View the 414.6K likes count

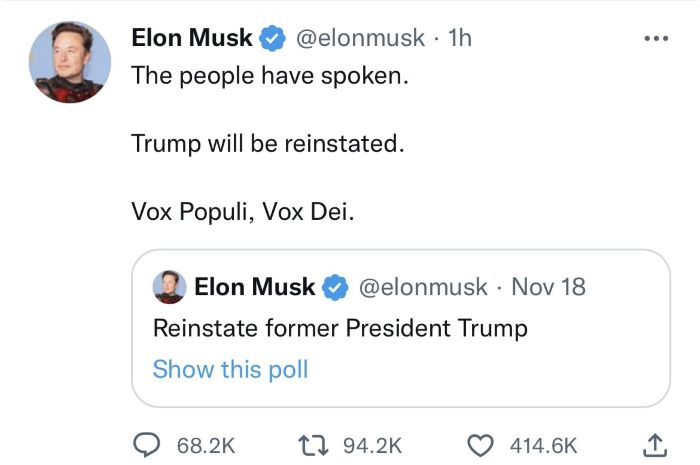click(543, 446)
